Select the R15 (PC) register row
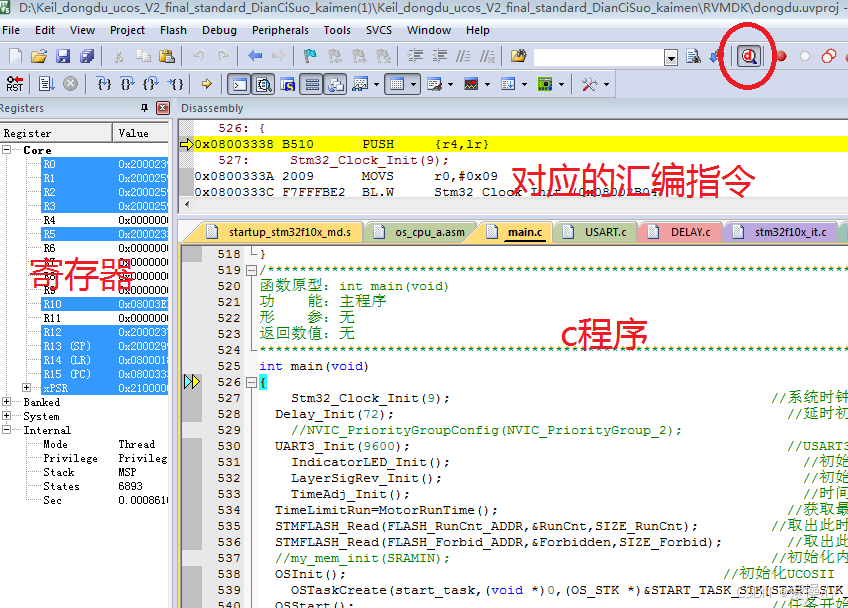The image size is (848, 608). pos(105,374)
